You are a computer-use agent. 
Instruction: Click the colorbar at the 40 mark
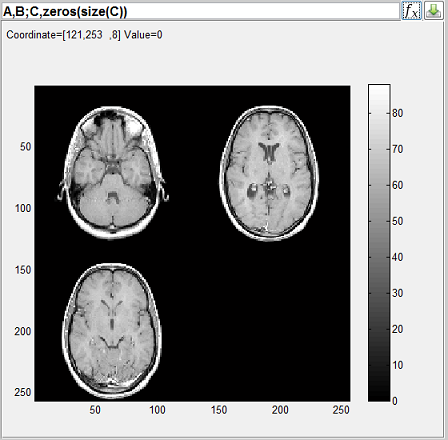tap(379, 257)
